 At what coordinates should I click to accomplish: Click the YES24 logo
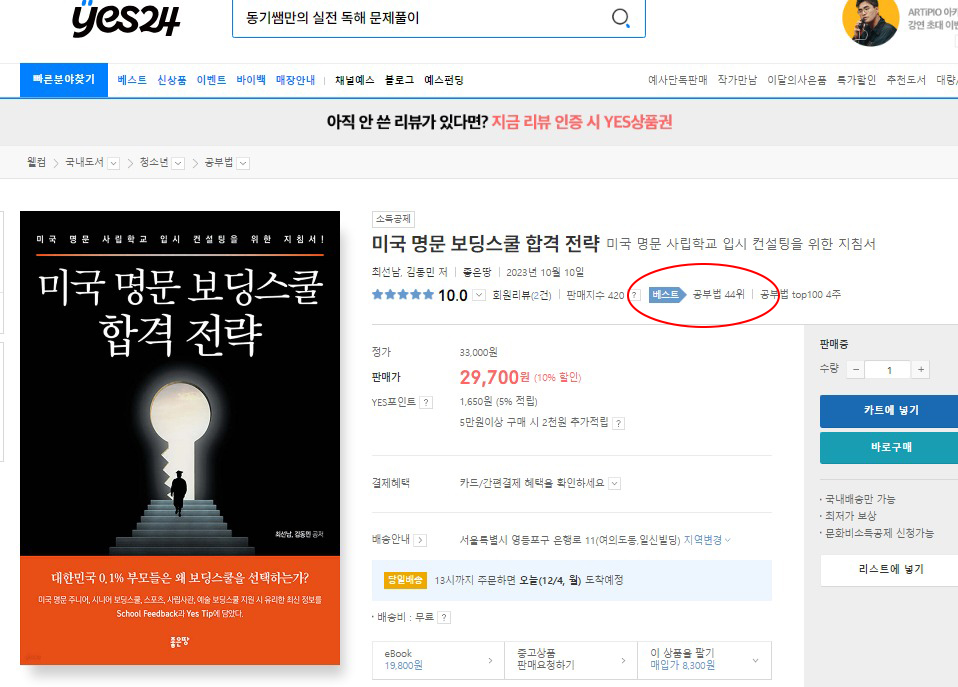pyautogui.click(x=126, y=20)
